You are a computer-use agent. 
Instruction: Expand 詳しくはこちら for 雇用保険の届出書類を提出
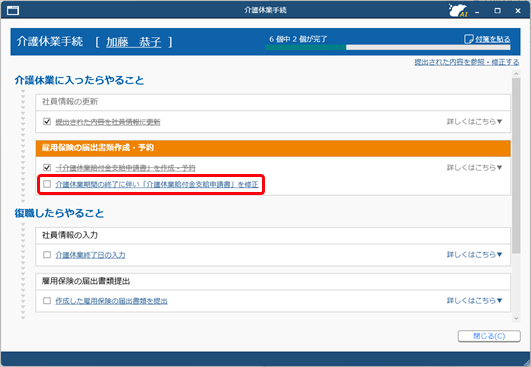474,300
